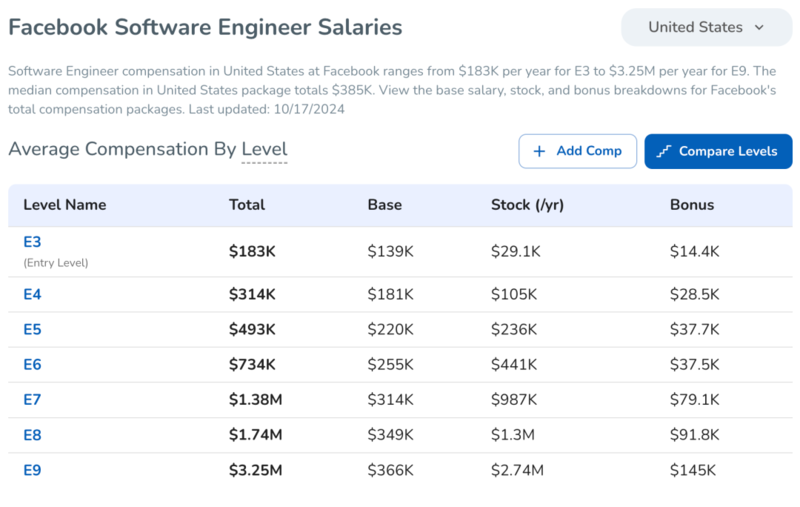
Task: Click the Stock (/yr) column header
Action: pyautogui.click(x=528, y=205)
